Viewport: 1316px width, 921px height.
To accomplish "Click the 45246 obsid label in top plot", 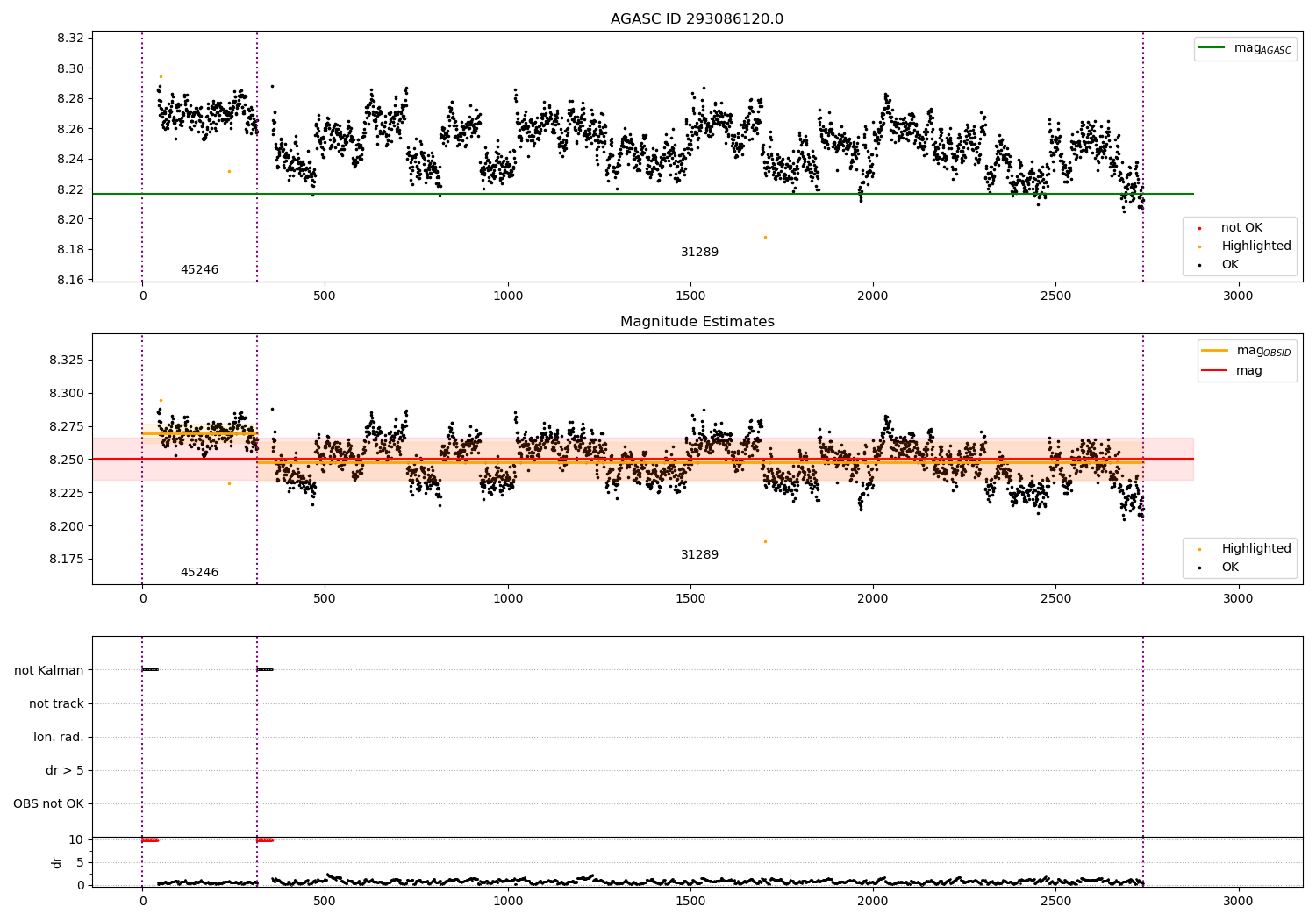I will point(199,270).
